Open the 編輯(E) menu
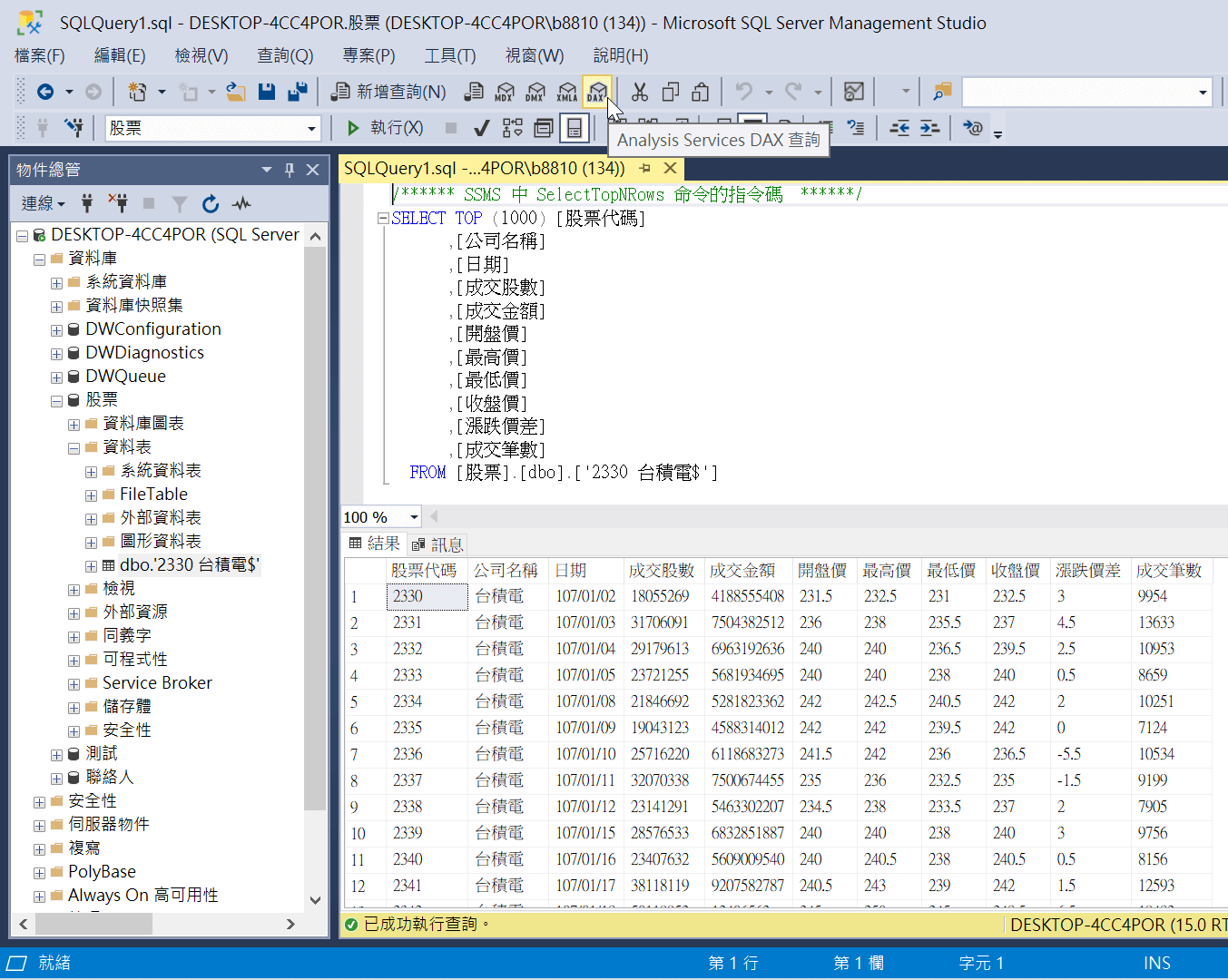The image size is (1228, 980). pos(120,55)
